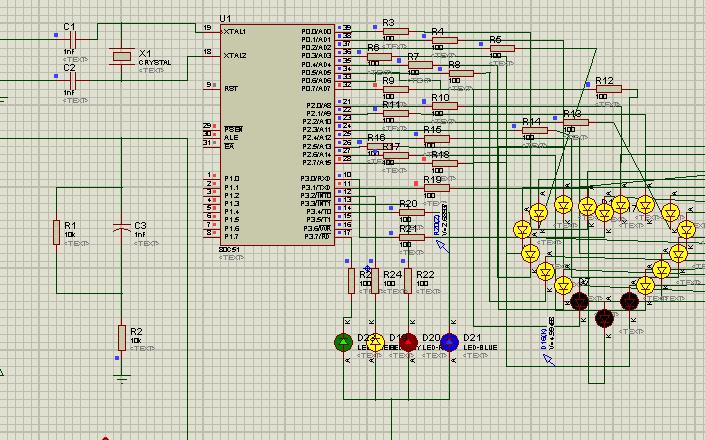Click the green LED
This screenshot has height=440, width=705.
click(344, 342)
